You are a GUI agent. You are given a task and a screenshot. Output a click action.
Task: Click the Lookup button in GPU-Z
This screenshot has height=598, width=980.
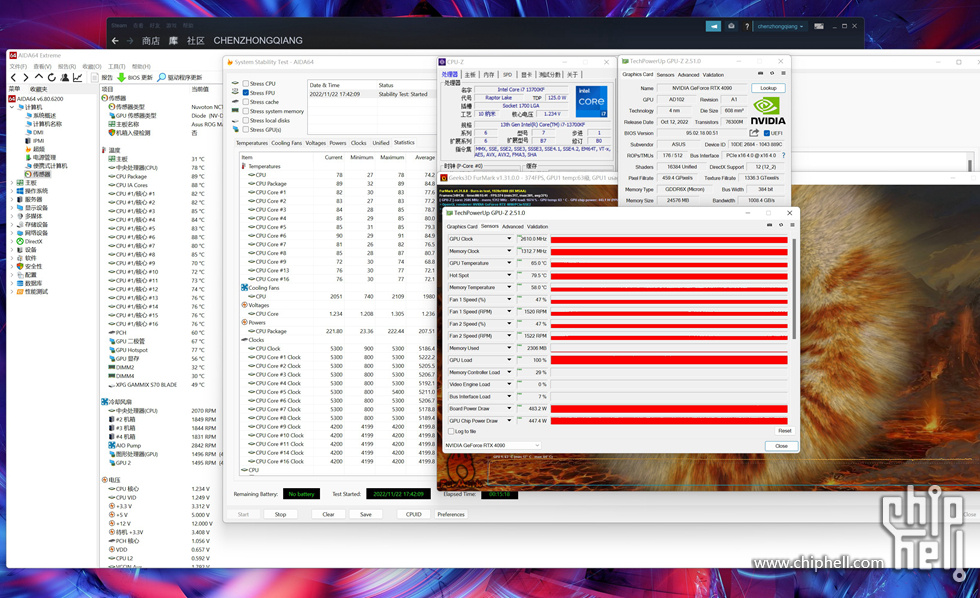(x=767, y=88)
